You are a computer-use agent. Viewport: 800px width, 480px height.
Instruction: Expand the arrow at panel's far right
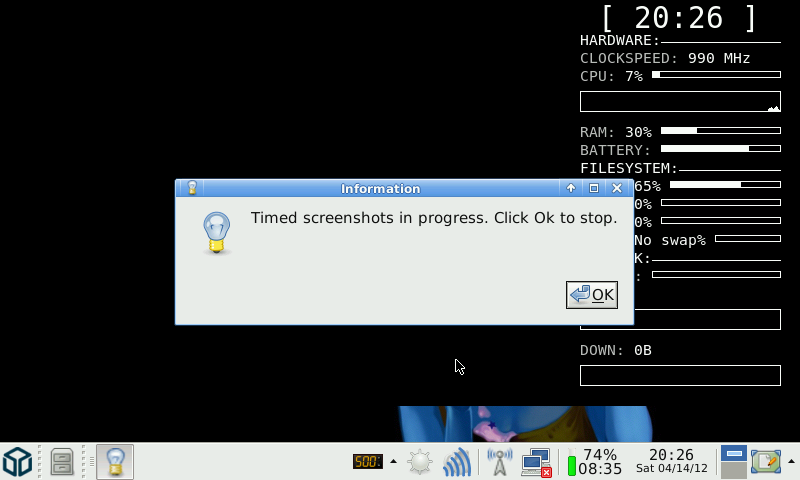click(x=791, y=462)
